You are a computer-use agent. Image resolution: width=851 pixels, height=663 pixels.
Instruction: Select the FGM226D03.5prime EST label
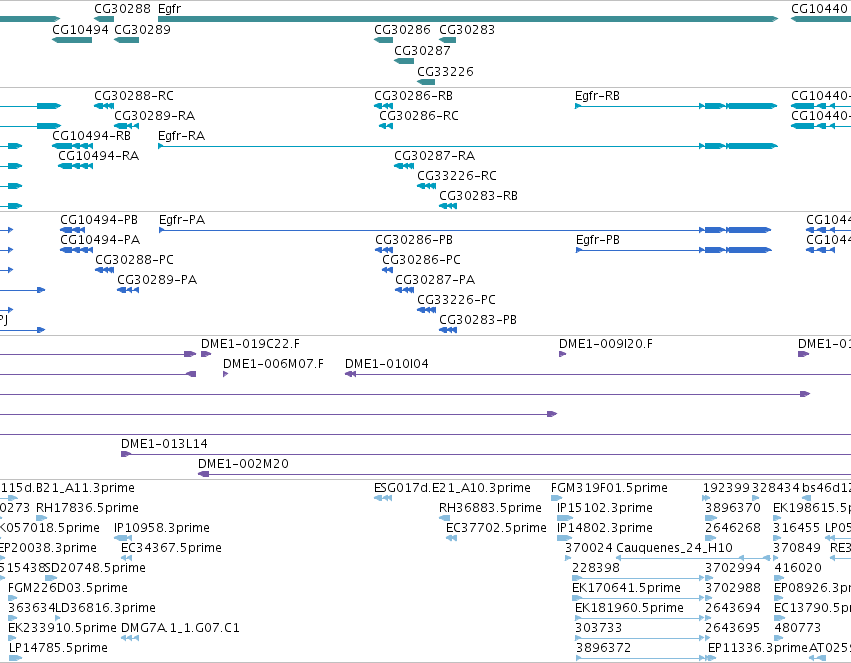68,588
